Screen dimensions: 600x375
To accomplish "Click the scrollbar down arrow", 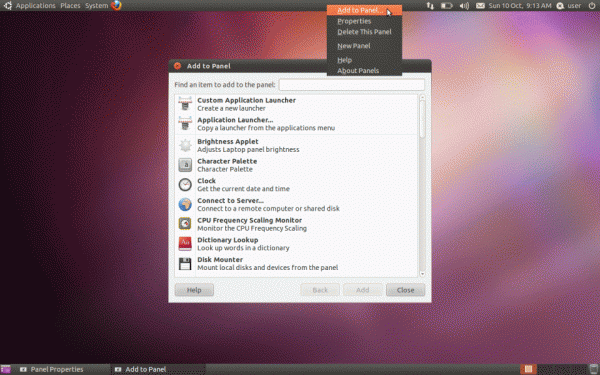I will pyautogui.click(x=422, y=274).
